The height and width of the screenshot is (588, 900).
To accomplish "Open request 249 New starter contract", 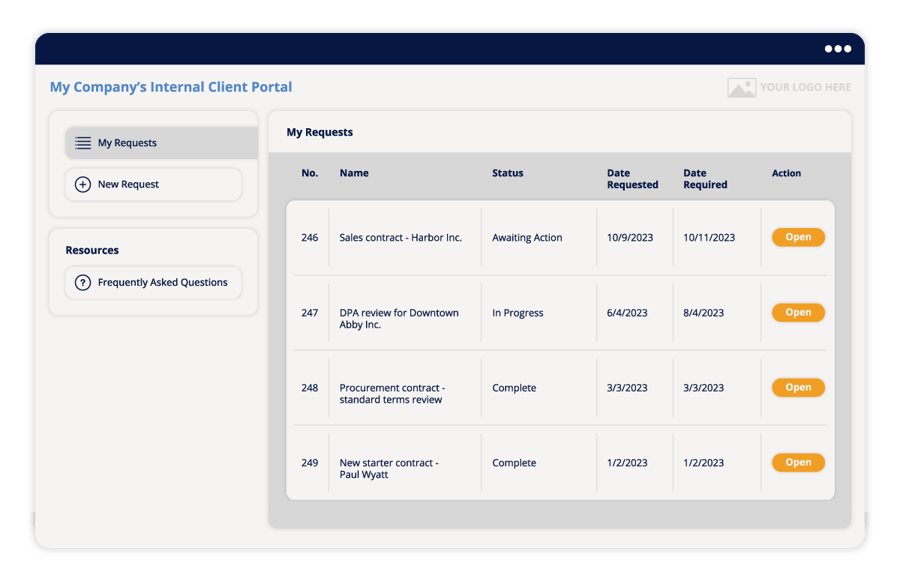I will 797,463.
